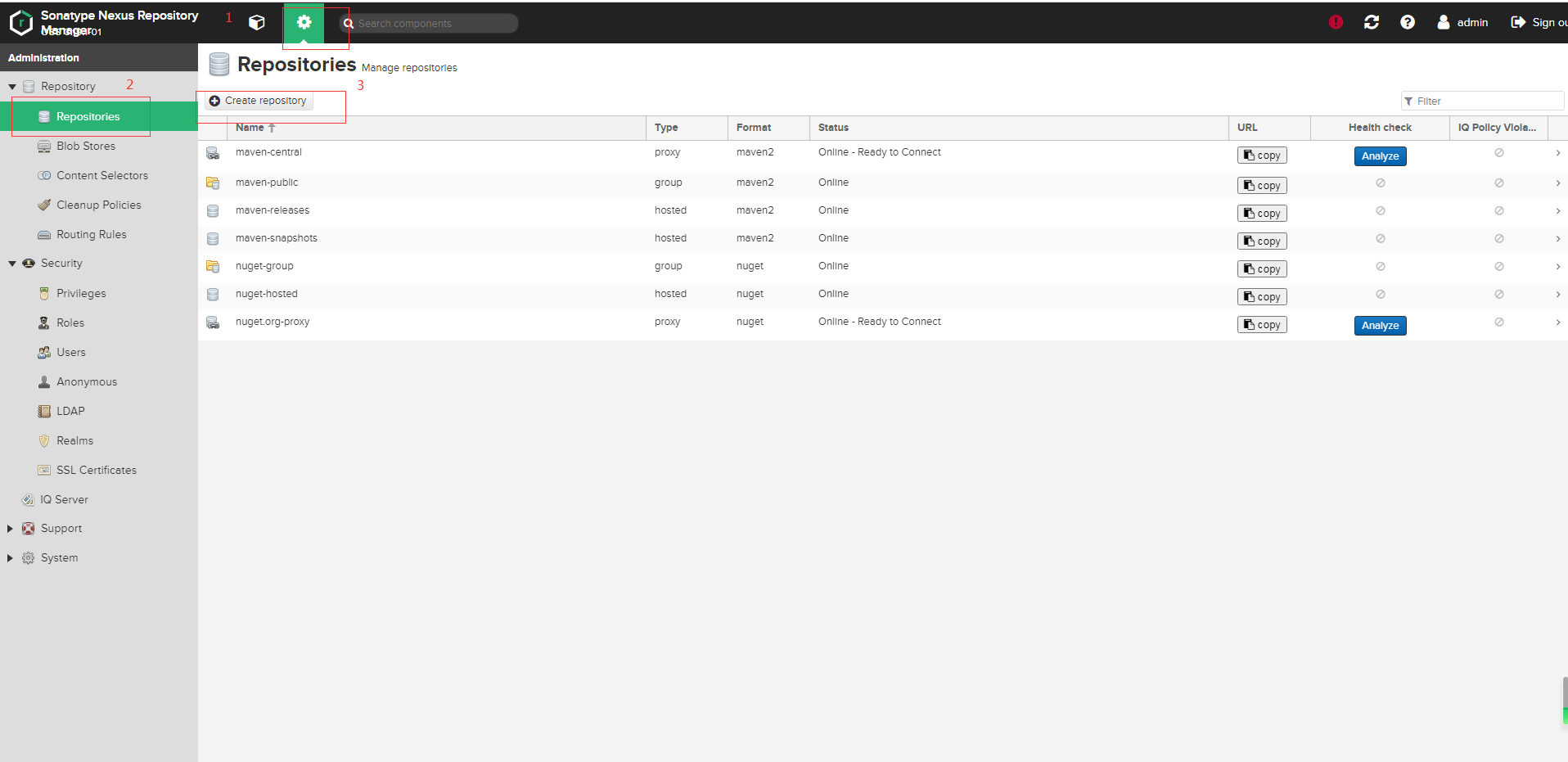1568x762 pixels.
Task: Open maven-snapshots row chevron
Action: pyautogui.click(x=1557, y=239)
